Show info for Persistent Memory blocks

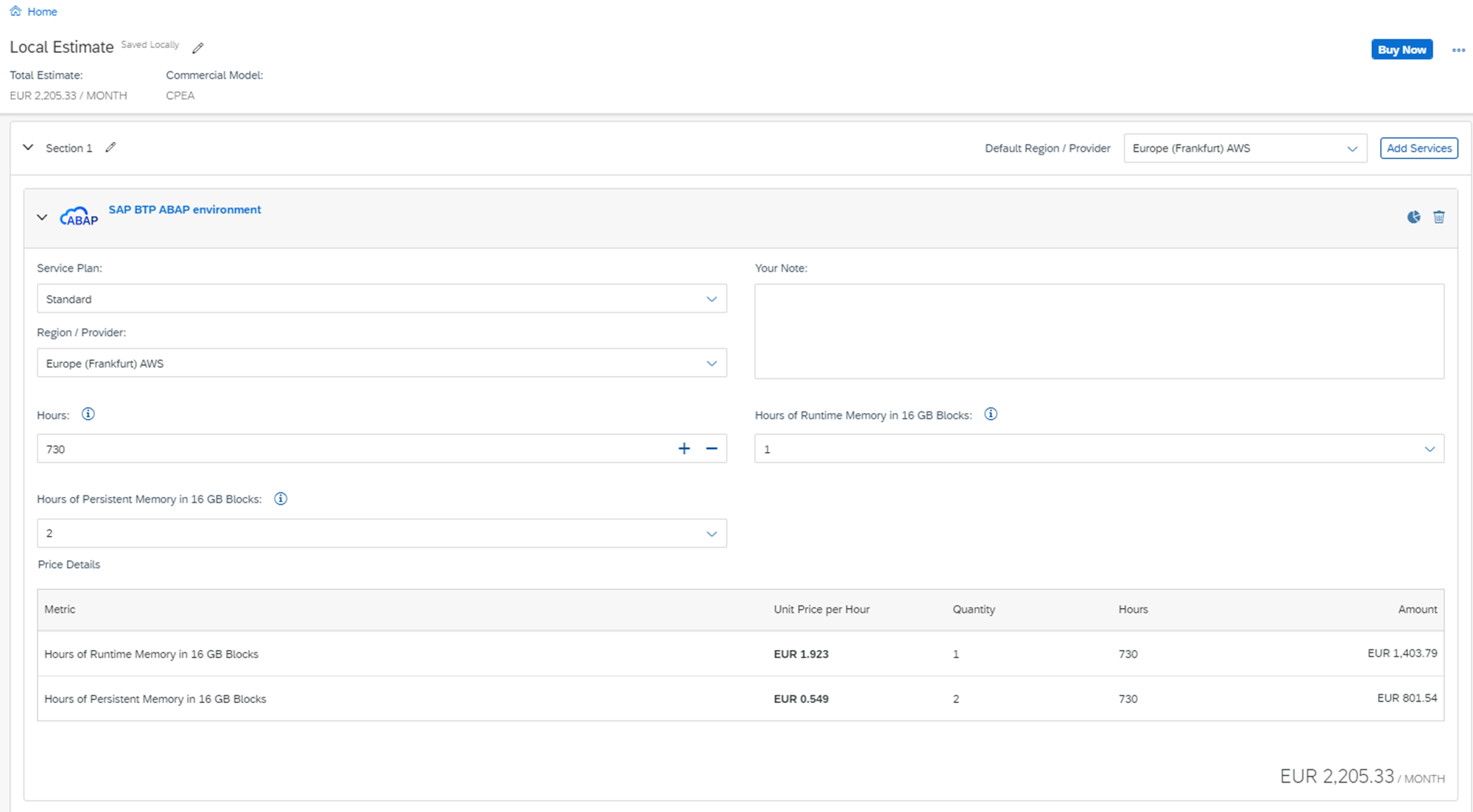click(x=281, y=499)
